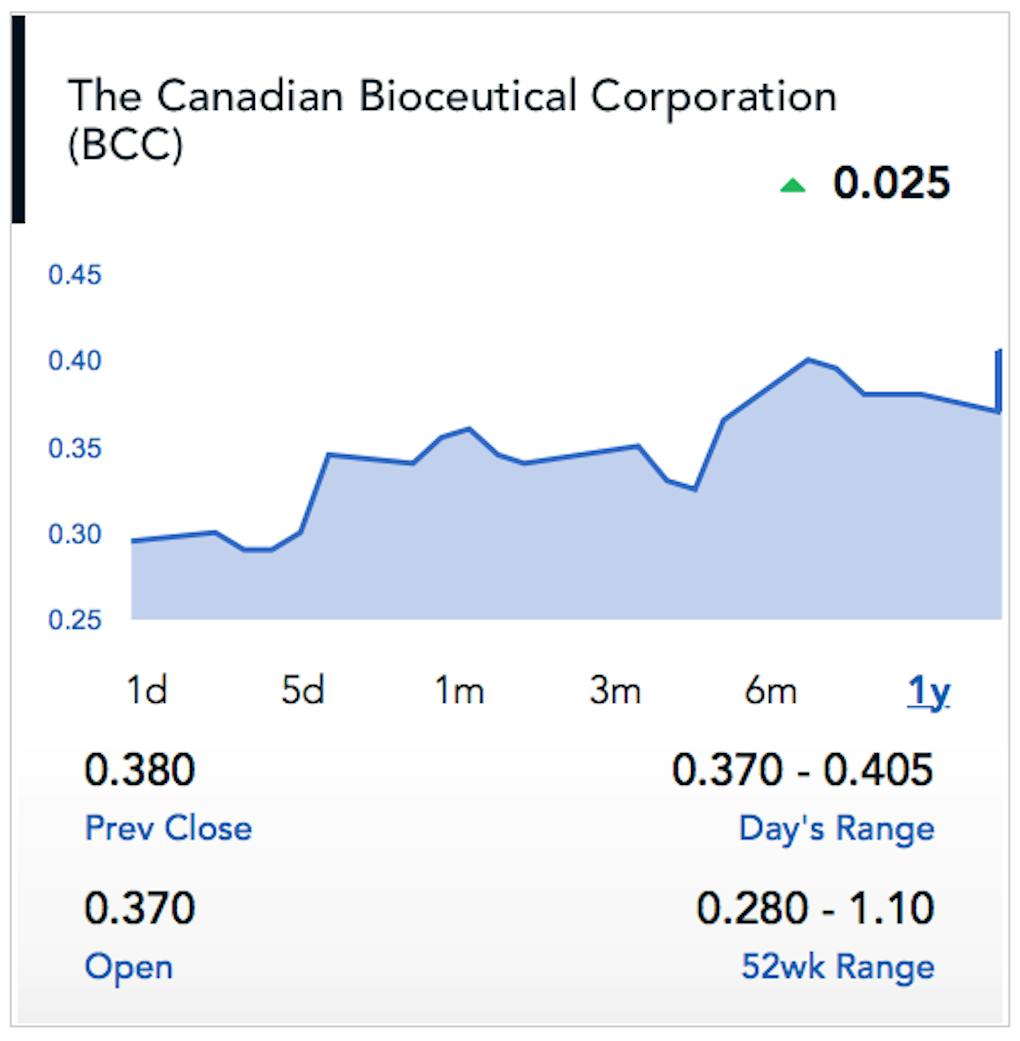Switch chart to 5d range

coord(302,691)
